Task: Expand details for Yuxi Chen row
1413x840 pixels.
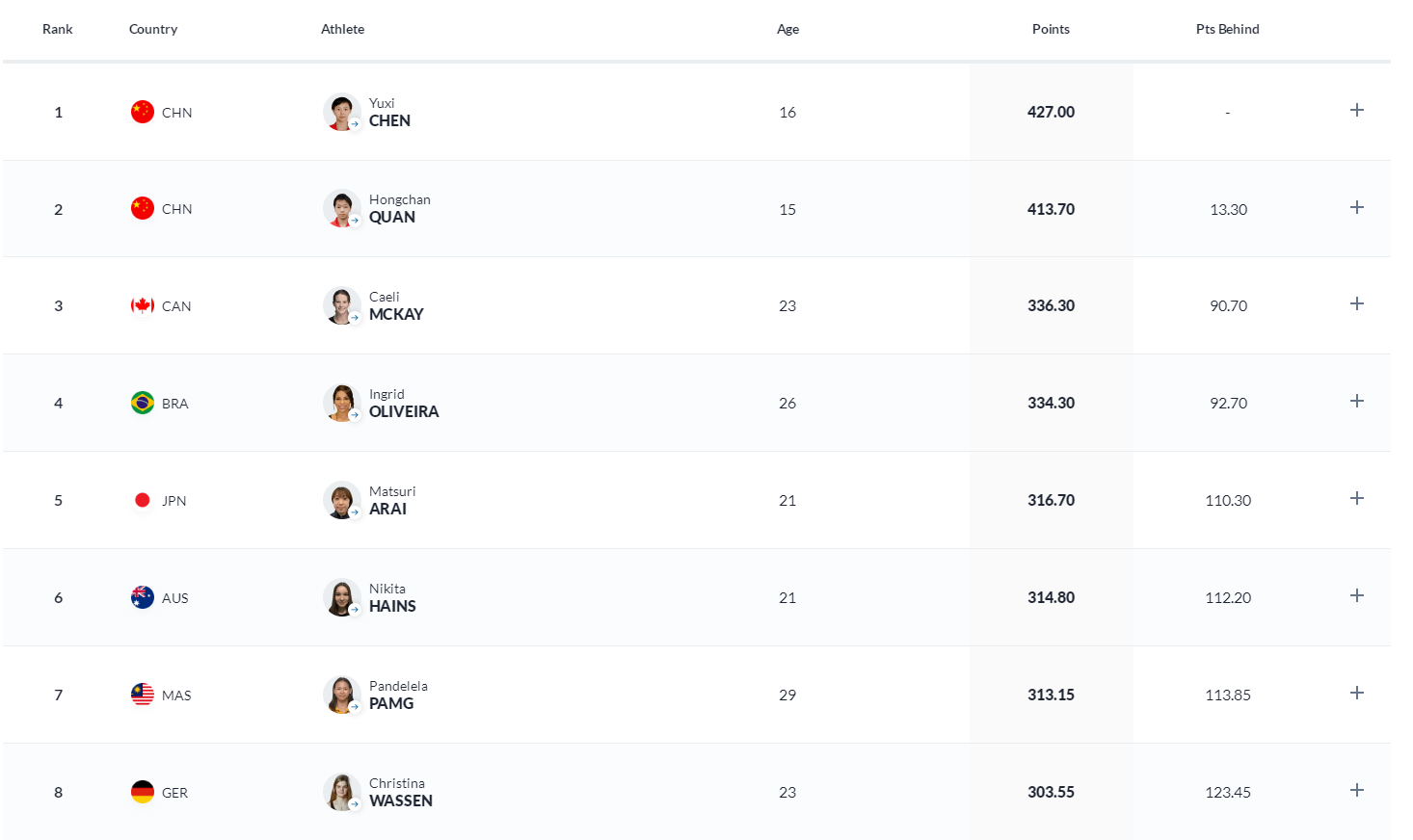Action: [x=1356, y=110]
